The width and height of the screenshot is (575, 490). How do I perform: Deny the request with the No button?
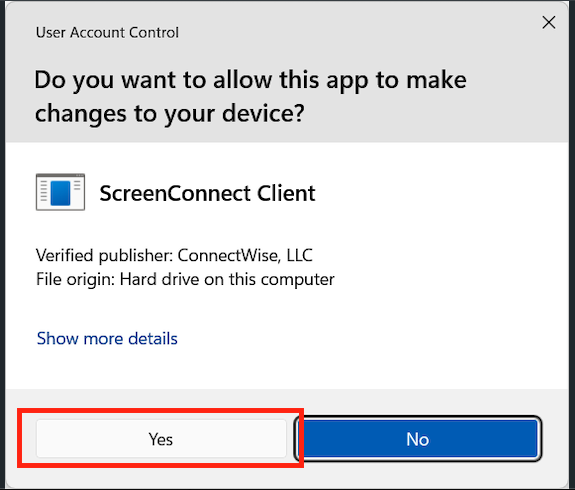click(x=418, y=439)
